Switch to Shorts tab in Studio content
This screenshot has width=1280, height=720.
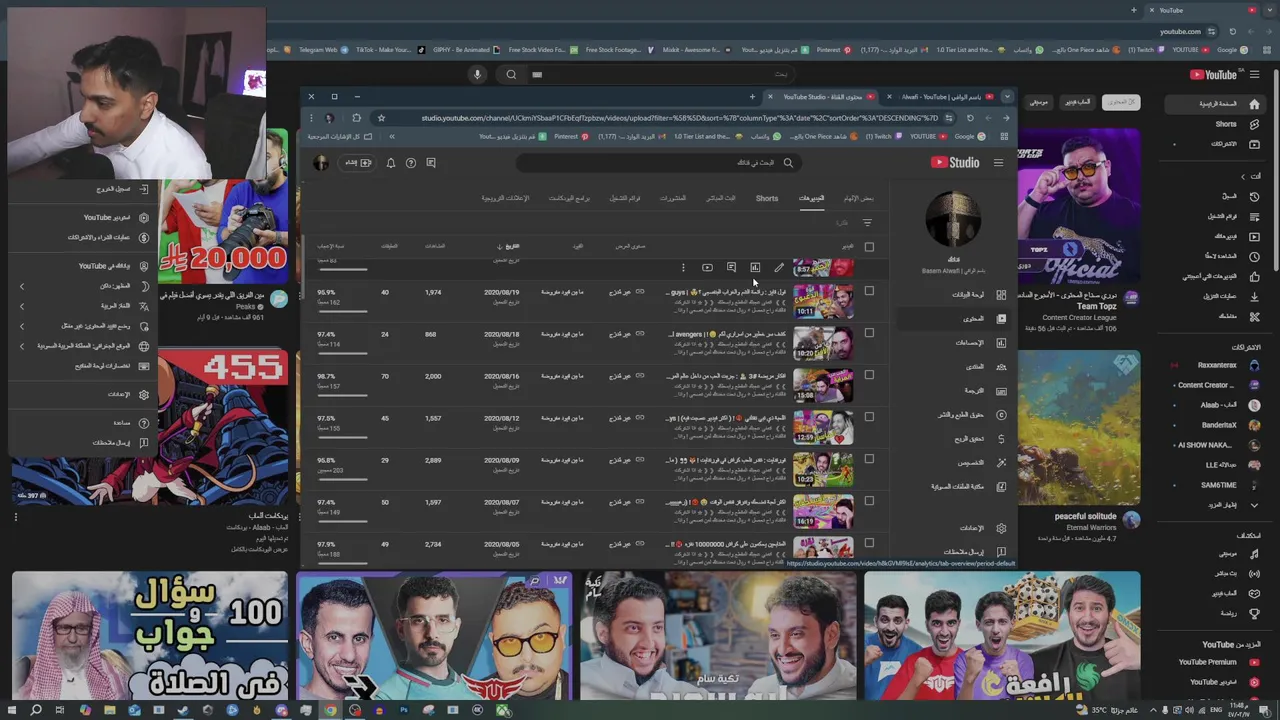point(767,198)
